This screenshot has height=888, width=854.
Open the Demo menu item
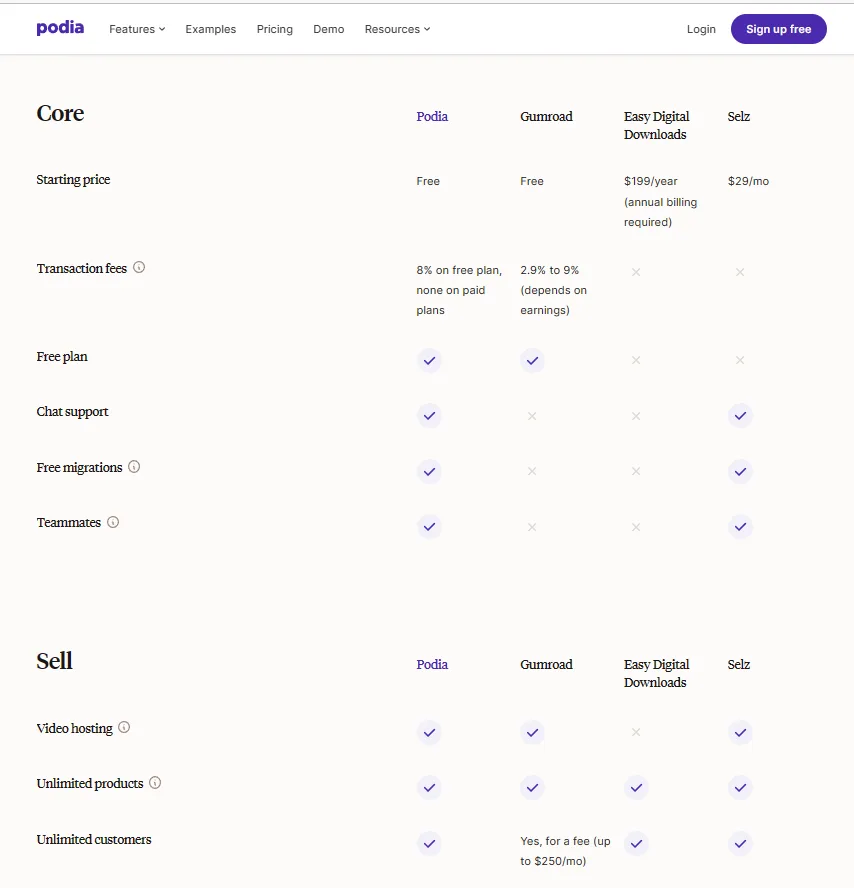[x=328, y=29]
